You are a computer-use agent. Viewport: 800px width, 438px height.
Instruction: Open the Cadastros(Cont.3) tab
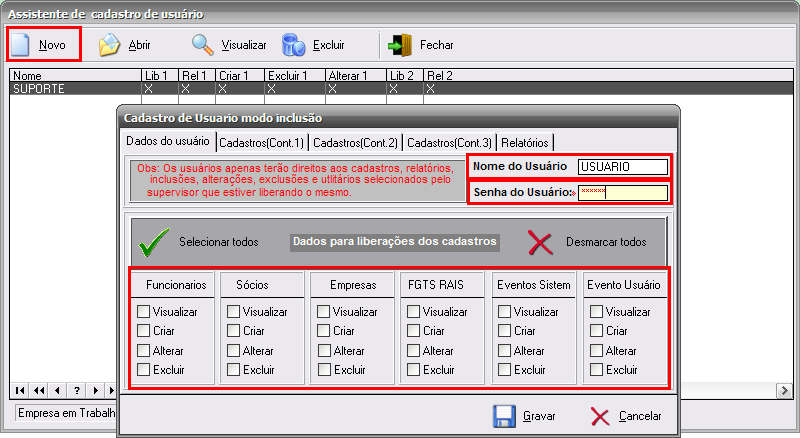click(x=449, y=143)
